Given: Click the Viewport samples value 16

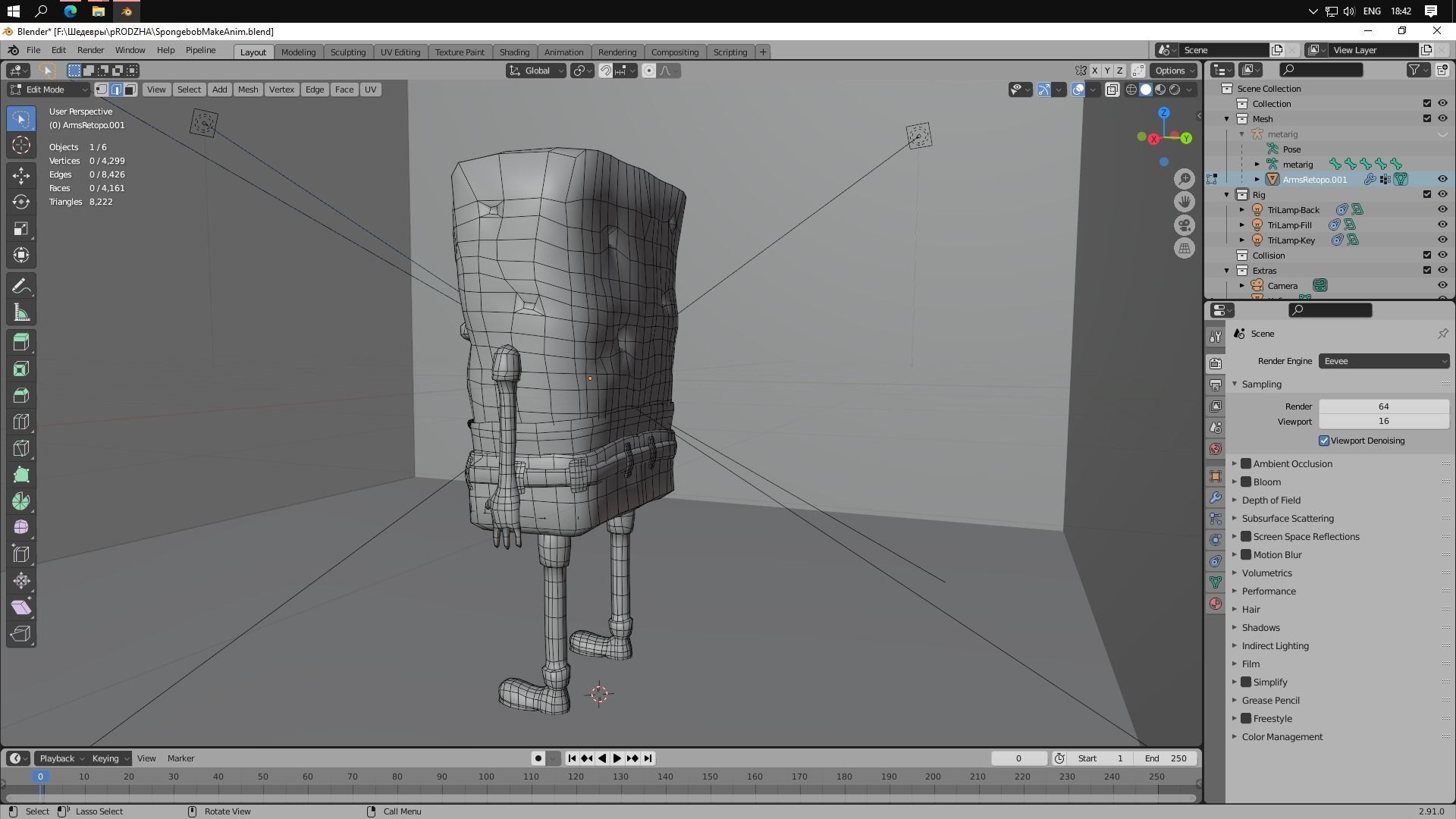Looking at the screenshot, I should 1384,421.
